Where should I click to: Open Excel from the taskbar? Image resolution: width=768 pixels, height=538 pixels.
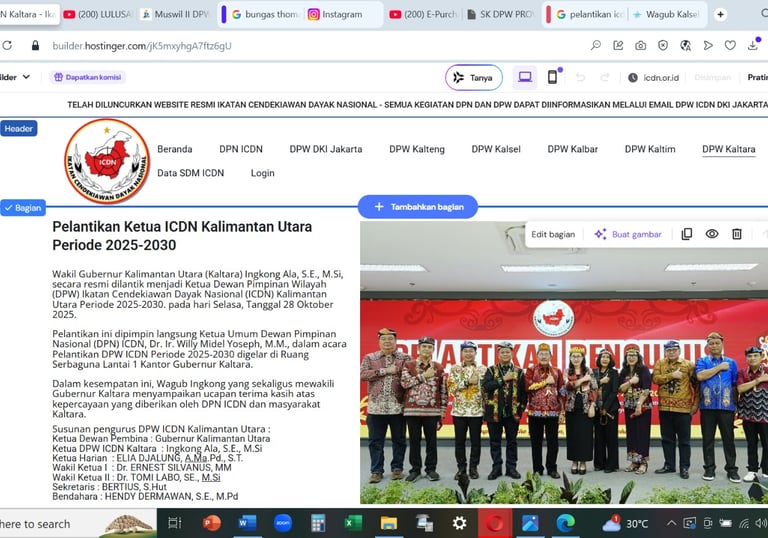353,523
